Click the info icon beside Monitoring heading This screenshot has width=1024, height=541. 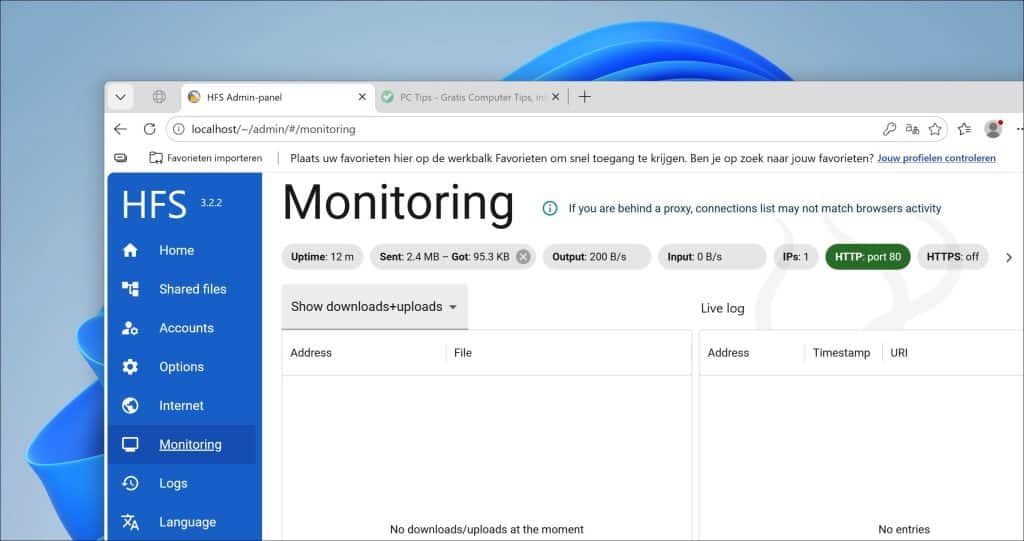(x=550, y=208)
